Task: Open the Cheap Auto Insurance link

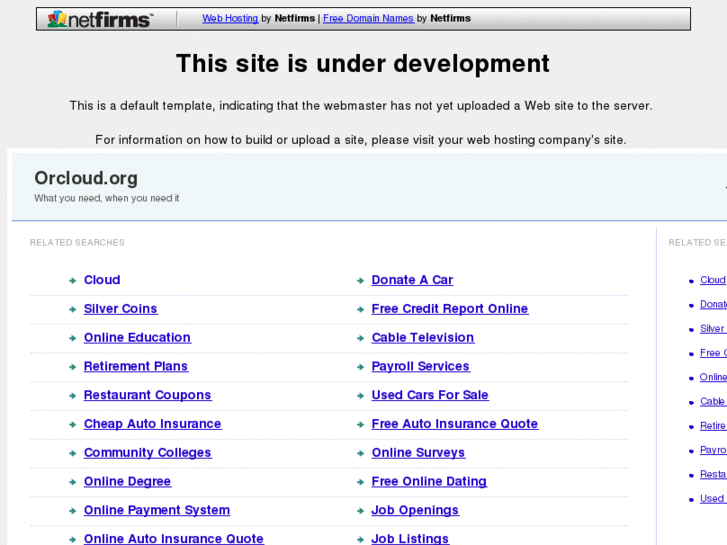Action: 153,423
